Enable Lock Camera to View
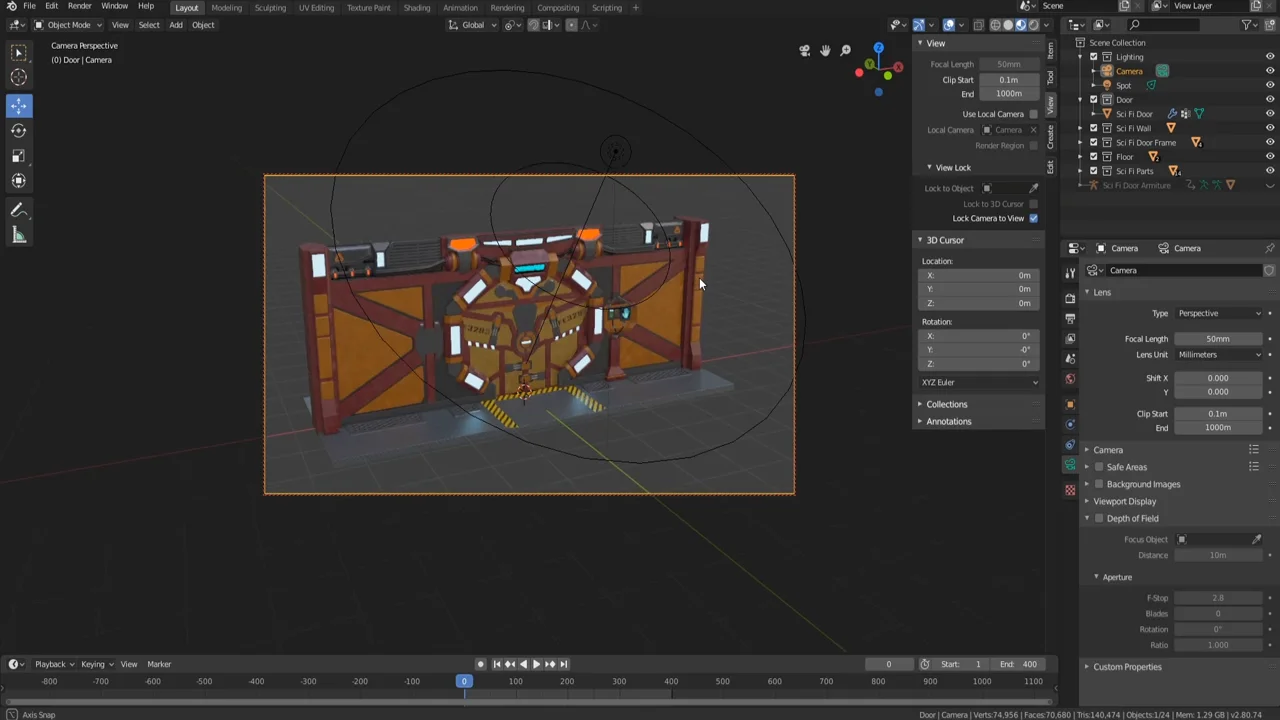 pos(1033,218)
